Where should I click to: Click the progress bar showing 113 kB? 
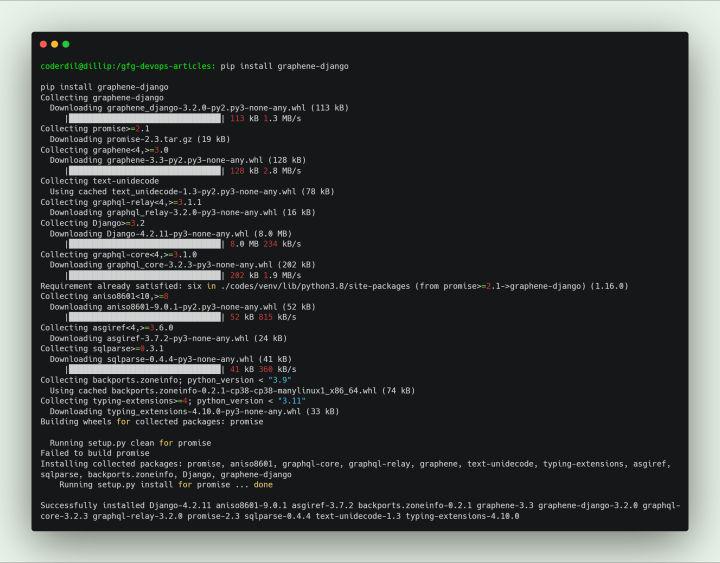pyautogui.click(x=145, y=118)
